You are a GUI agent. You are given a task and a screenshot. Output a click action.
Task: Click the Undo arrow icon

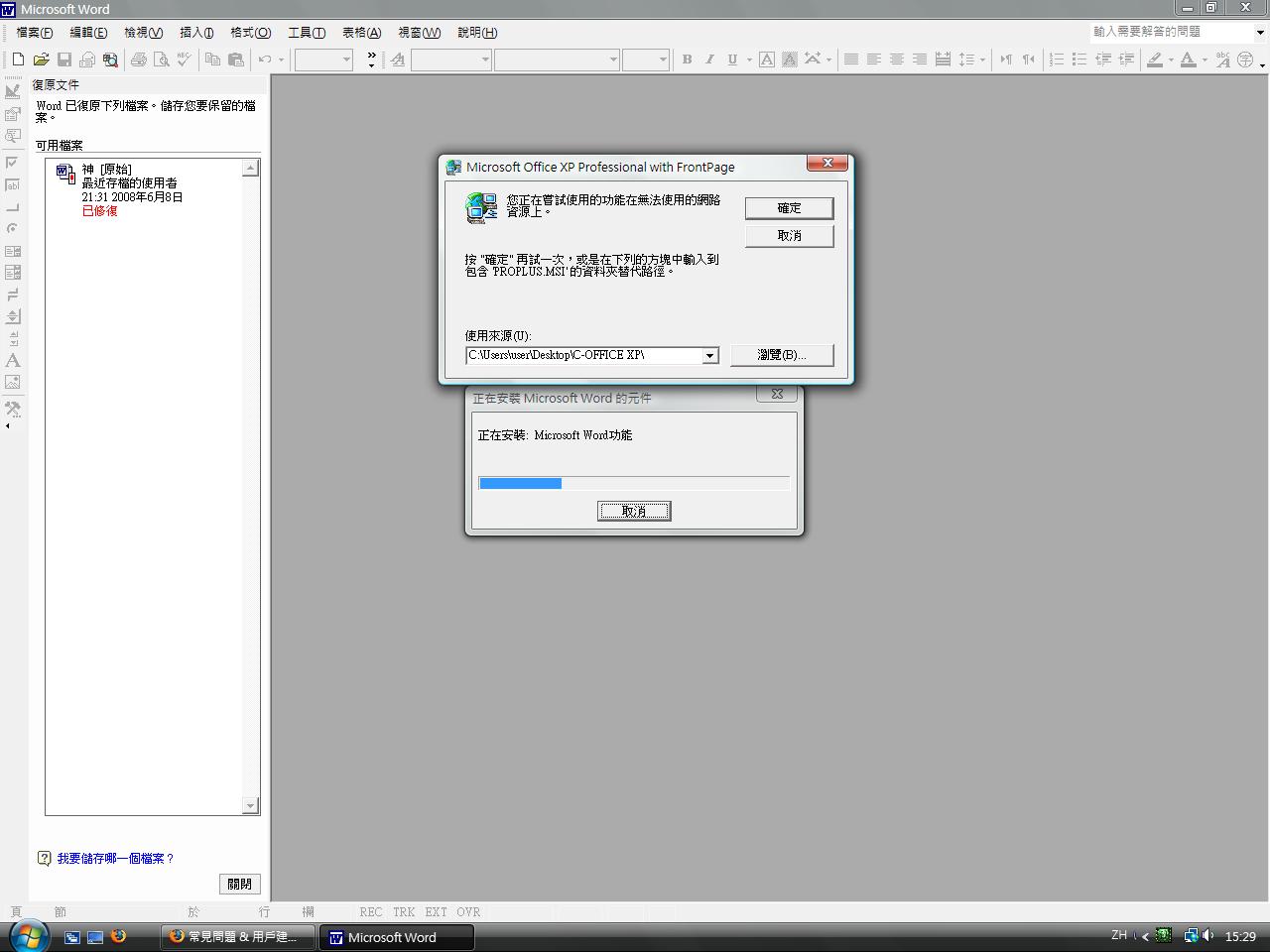click(265, 59)
